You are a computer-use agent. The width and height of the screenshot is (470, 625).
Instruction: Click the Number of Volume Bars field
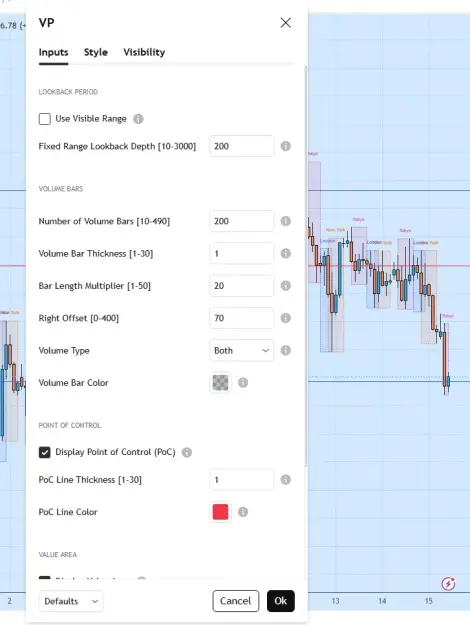tap(242, 221)
